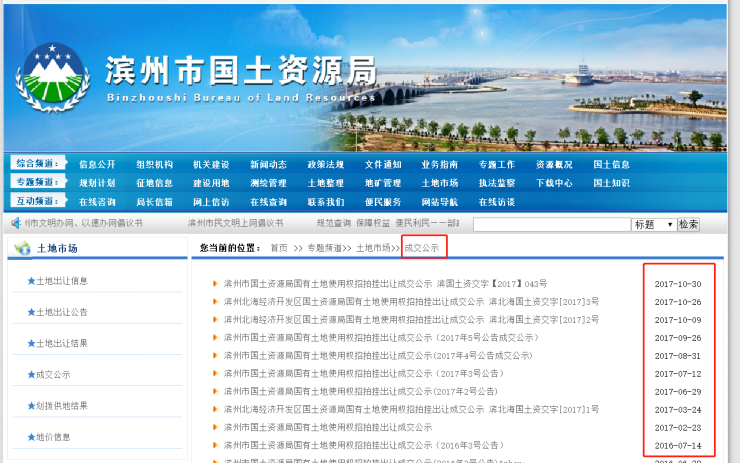This screenshot has width=740, height=463.
Task: Open 在线咨询 in the 互动频道 row
Action: pos(97,202)
